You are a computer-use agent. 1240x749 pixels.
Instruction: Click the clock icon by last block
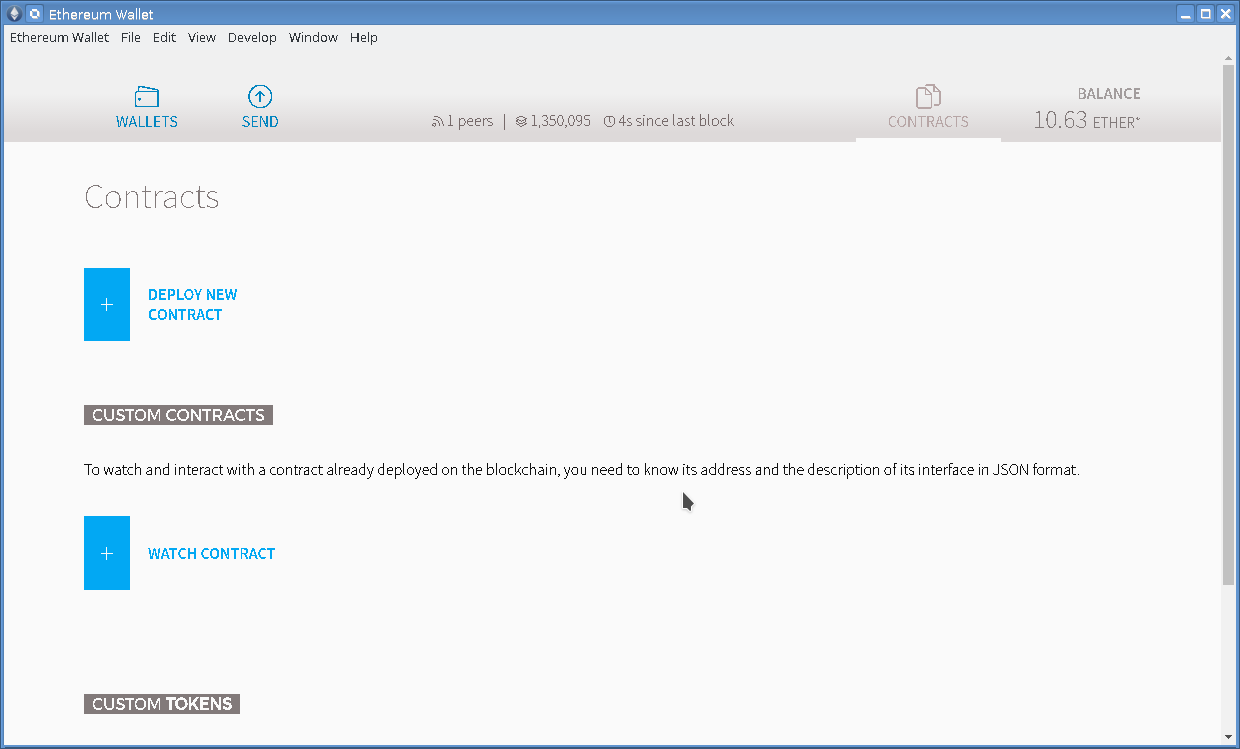click(609, 122)
